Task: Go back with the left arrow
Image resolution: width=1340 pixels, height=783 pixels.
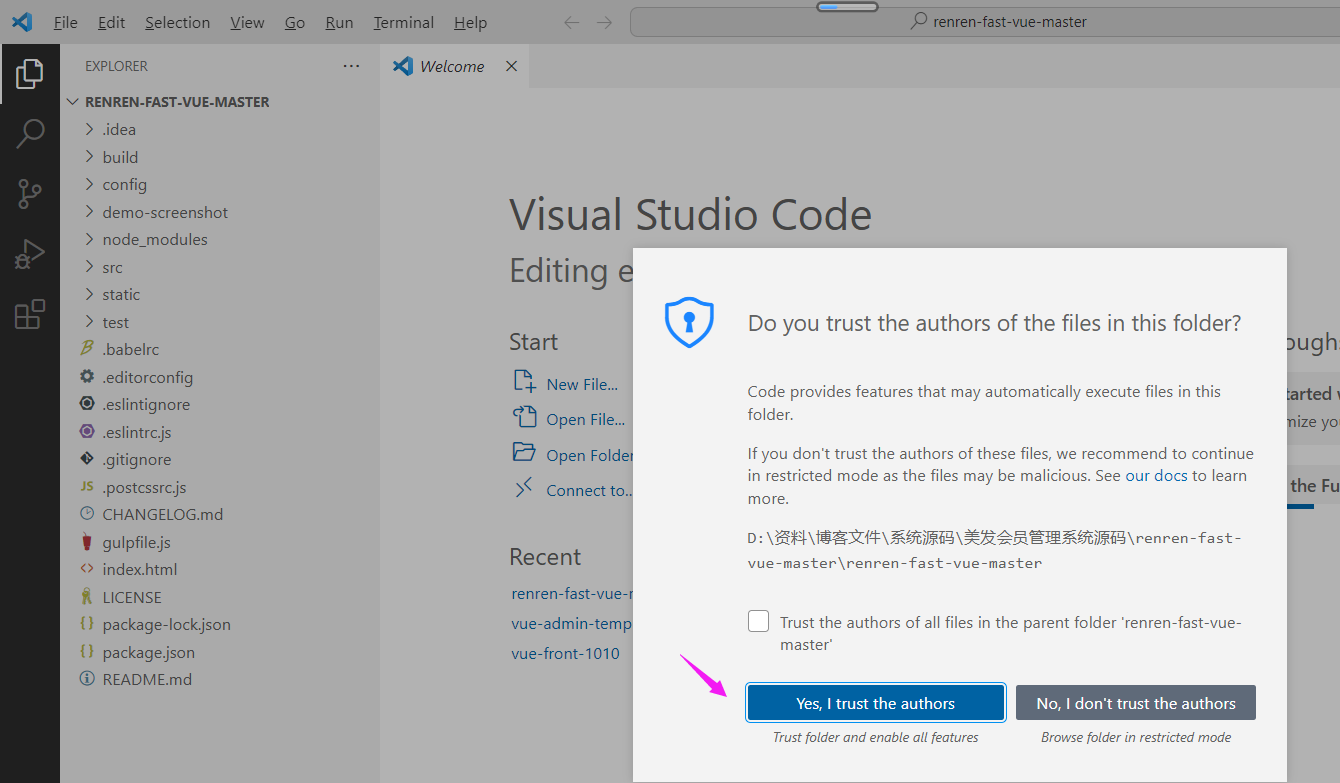Action: pyautogui.click(x=572, y=22)
